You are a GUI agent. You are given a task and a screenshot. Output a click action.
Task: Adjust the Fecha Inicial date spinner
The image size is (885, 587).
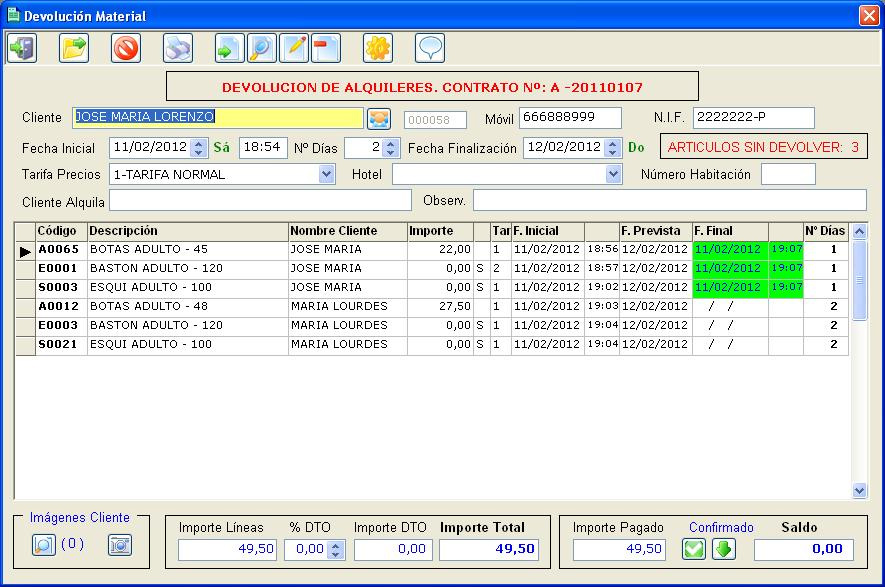point(199,148)
